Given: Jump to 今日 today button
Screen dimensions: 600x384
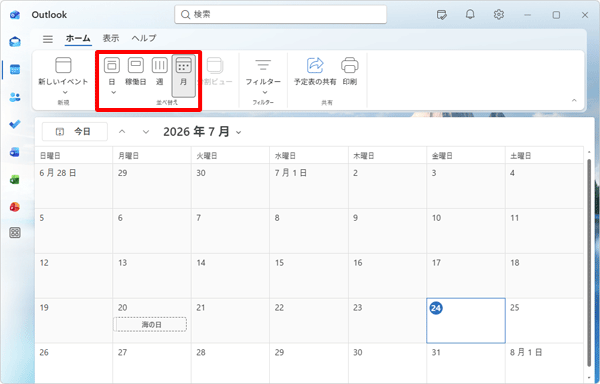Looking at the screenshot, I should pyautogui.click(x=75, y=132).
